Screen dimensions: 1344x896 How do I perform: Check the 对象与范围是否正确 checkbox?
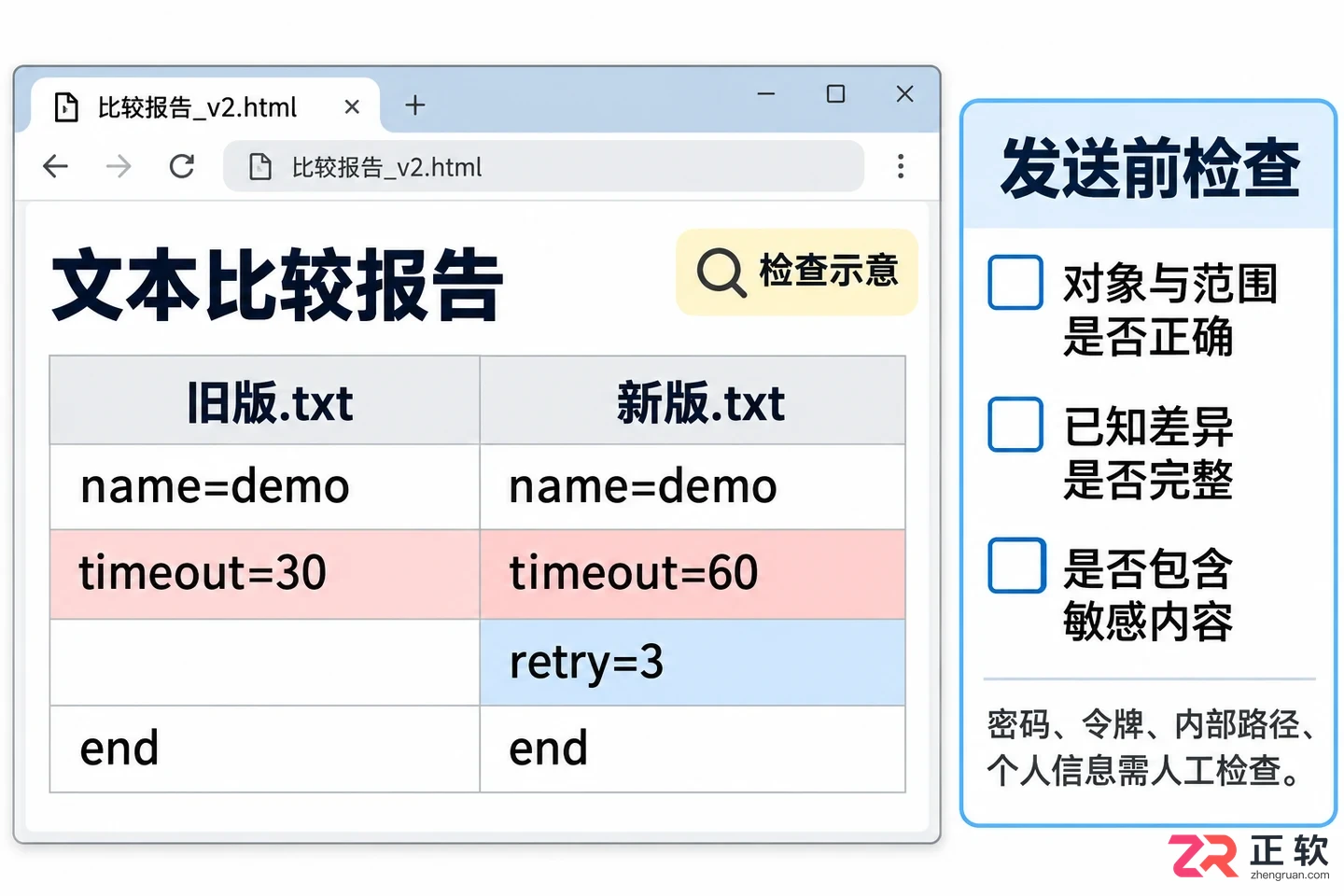click(x=1015, y=282)
